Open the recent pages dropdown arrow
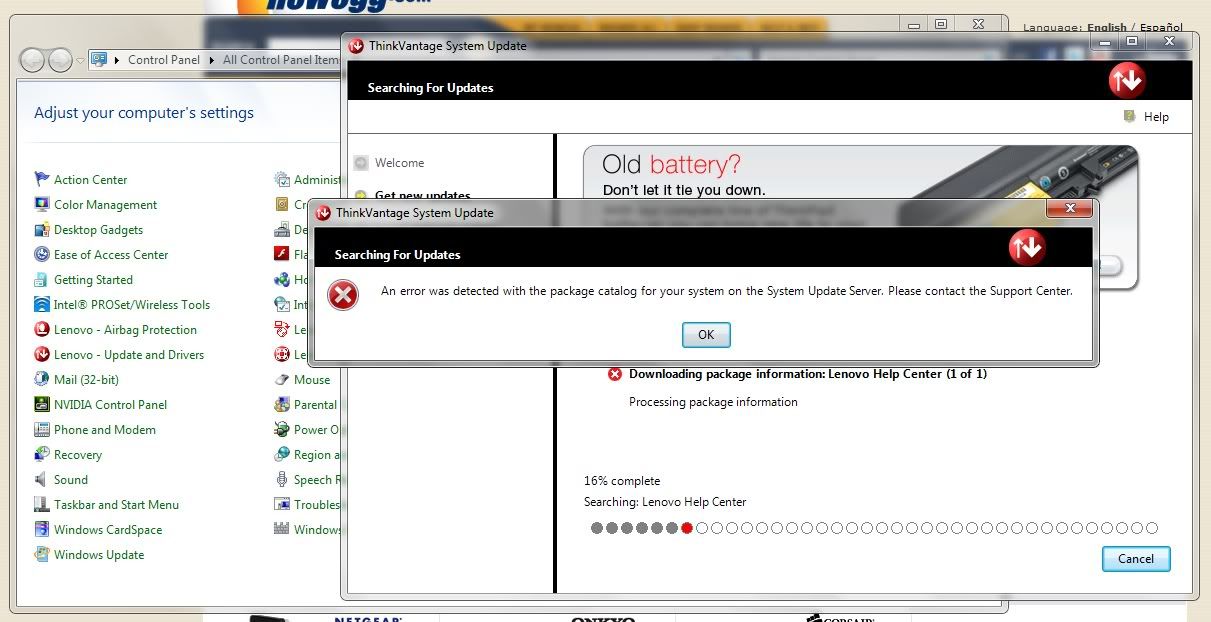The height and width of the screenshot is (622, 1211). [80, 60]
